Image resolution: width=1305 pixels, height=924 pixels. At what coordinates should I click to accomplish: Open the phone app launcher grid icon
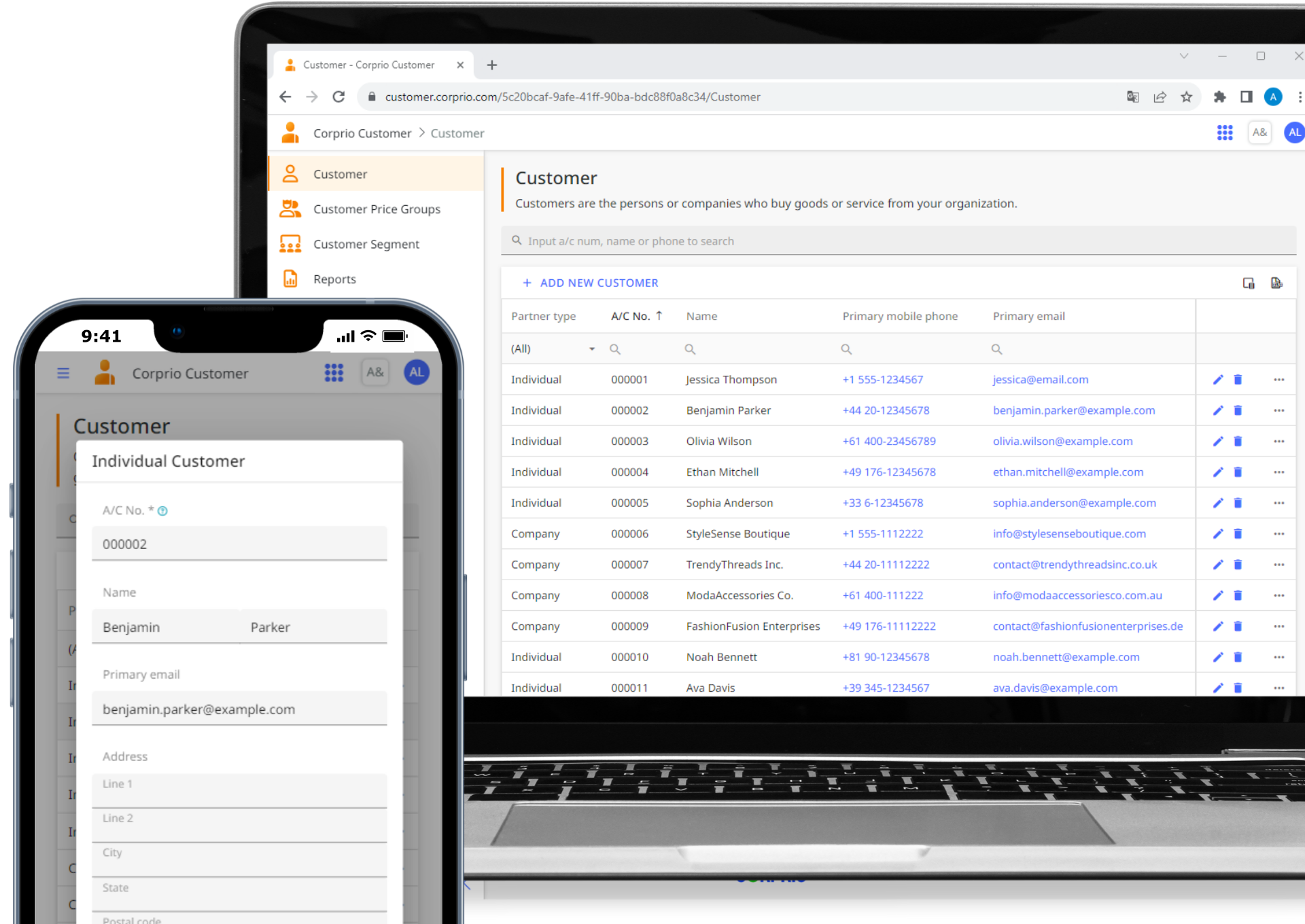[334, 372]
